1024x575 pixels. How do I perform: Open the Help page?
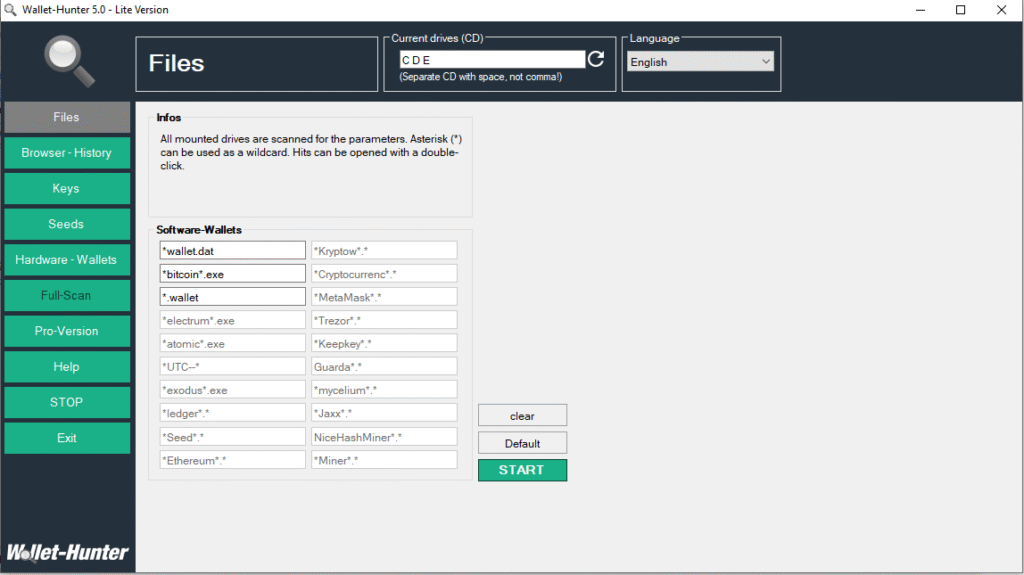67,367
